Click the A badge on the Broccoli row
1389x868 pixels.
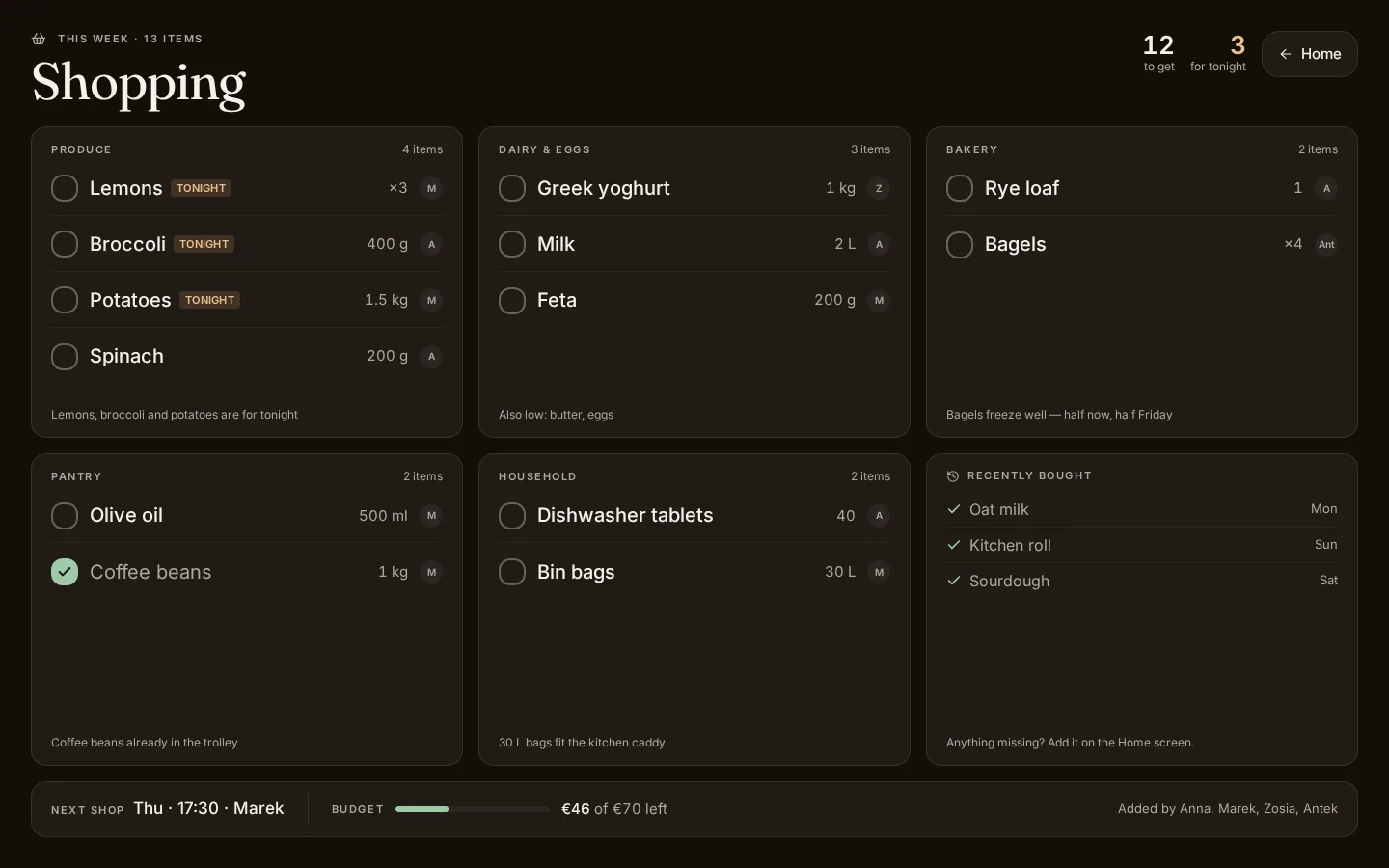pyautogui.click(x=431, y=244)
